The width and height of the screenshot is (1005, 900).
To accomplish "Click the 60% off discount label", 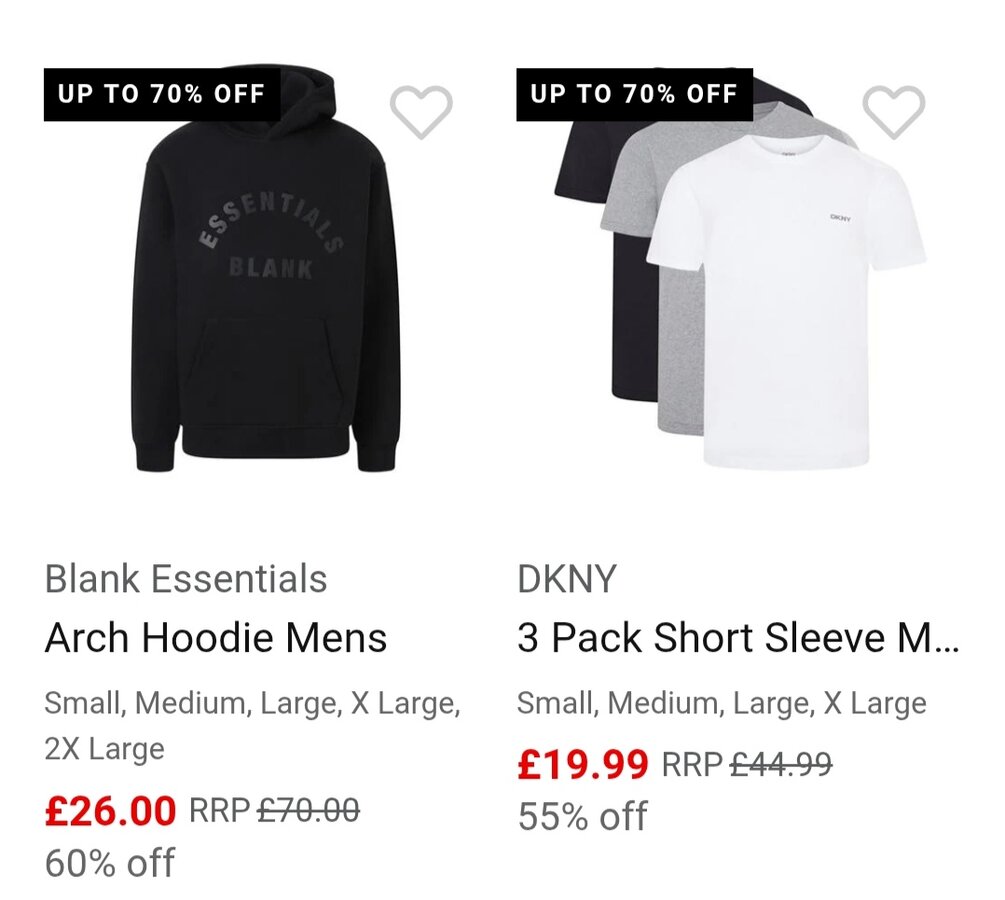I will [x=110, y=862].
